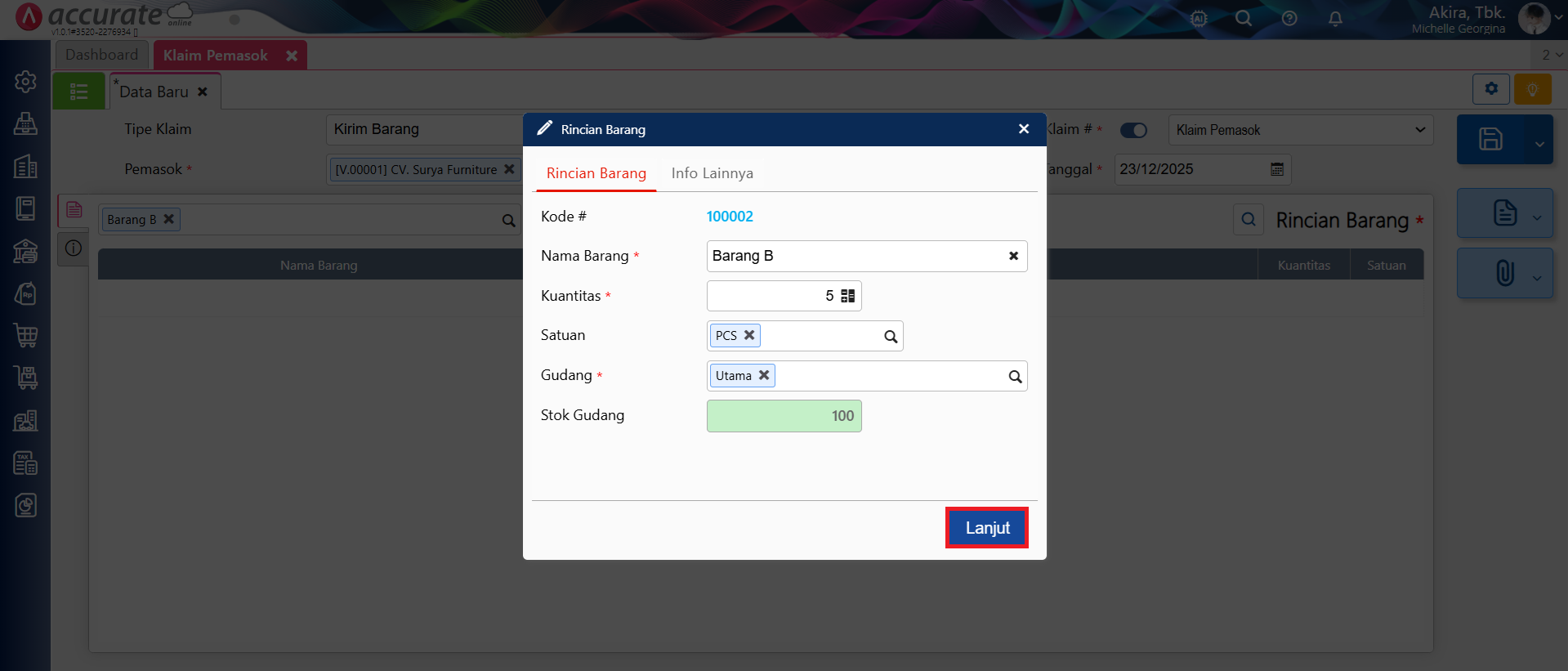Expand the attachment button dropdown arrow
This screenshot has height=671, width=1568.
(x=1537, y=278)
